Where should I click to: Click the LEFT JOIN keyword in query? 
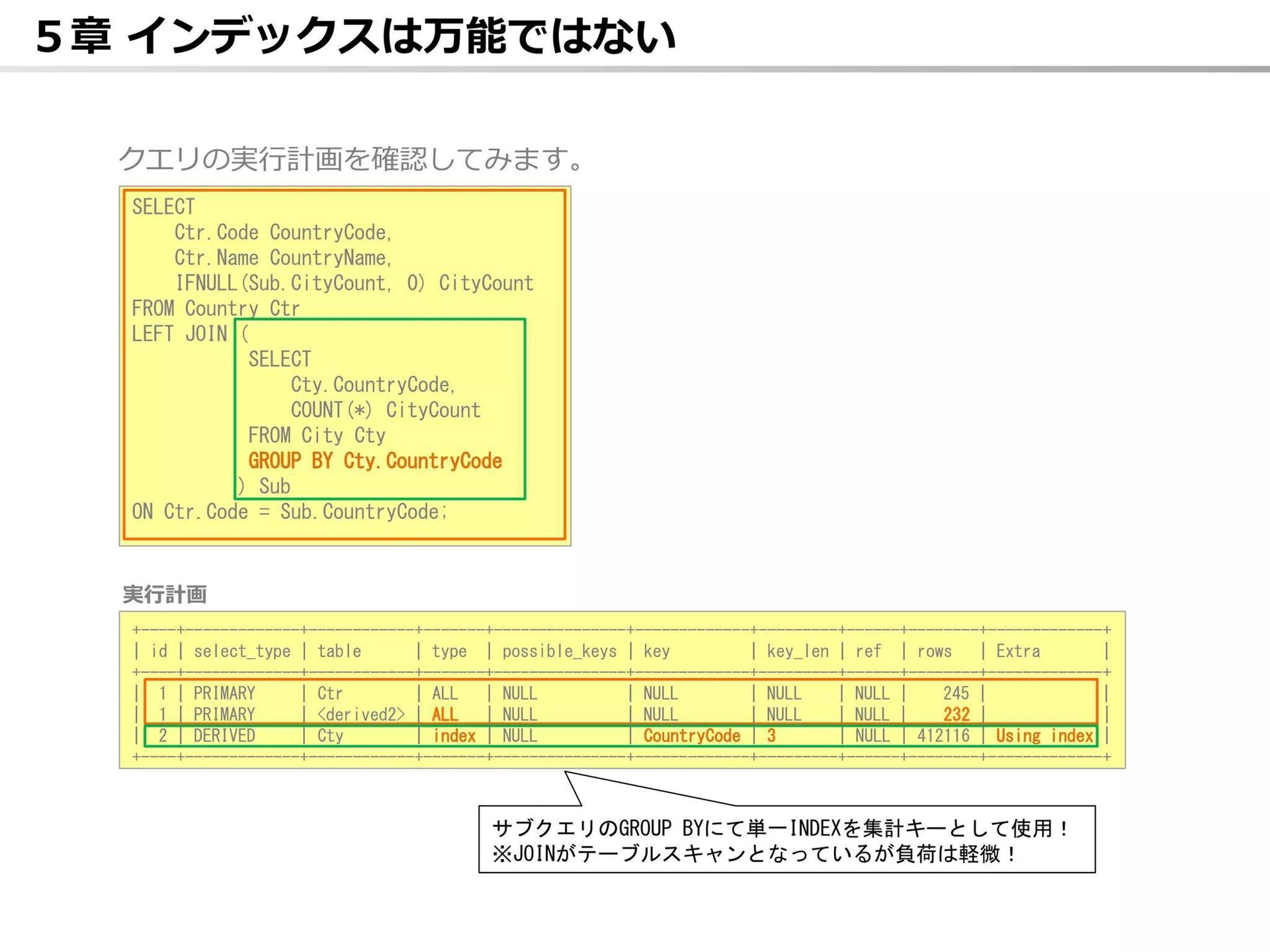coord(179,334)
